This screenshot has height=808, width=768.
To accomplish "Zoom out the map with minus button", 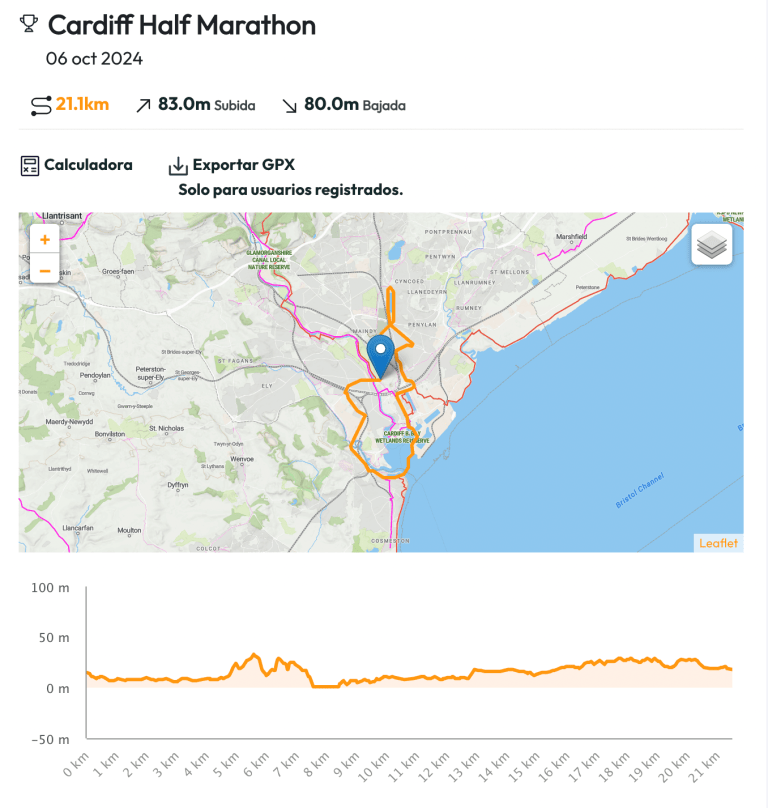I will tap(45, 269).
